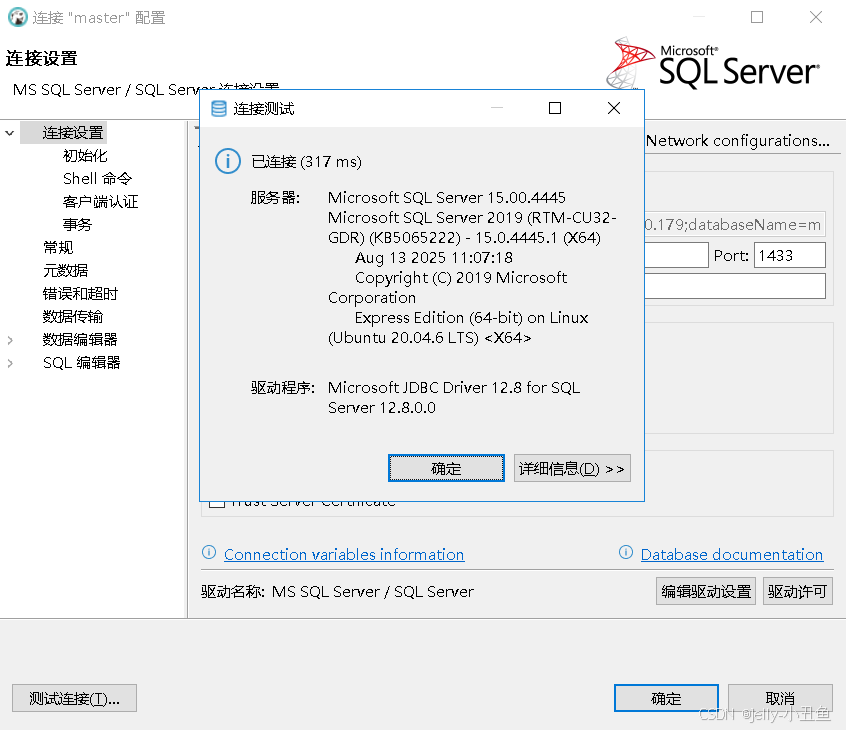Select 数据传输 in the settings tree

click(x=73, y=317)
